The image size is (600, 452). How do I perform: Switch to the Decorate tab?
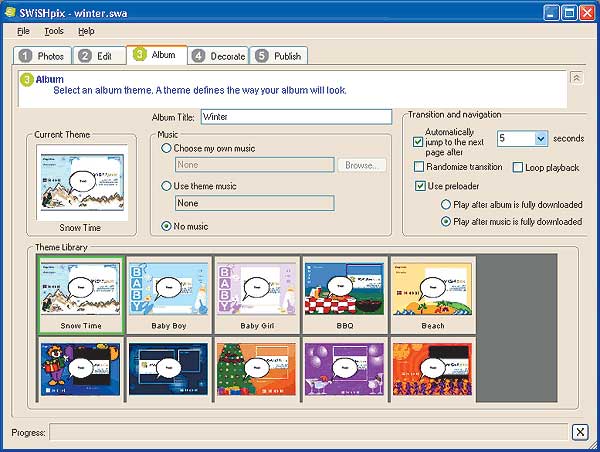pos(219,56)
